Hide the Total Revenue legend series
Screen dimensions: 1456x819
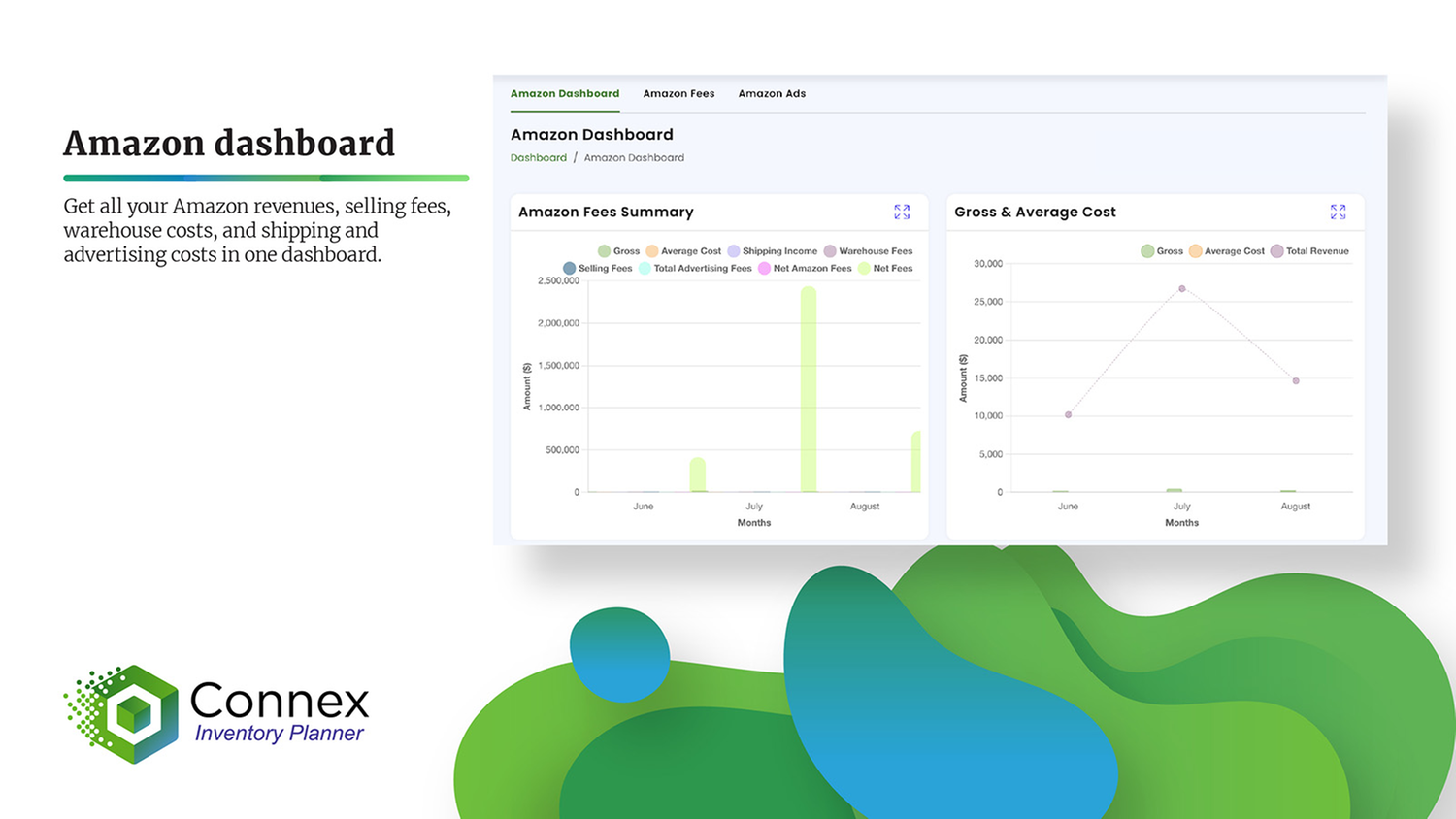[1309, 251]
